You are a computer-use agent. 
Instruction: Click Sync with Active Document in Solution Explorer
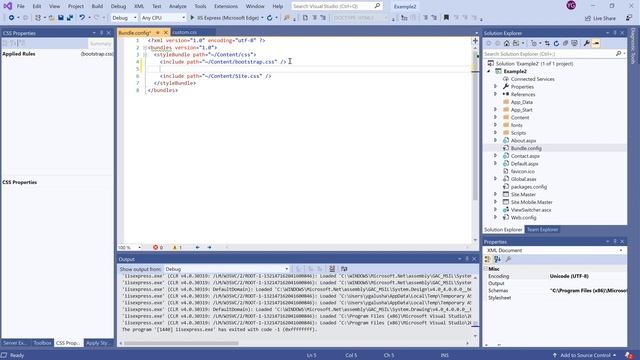point(547,43)
